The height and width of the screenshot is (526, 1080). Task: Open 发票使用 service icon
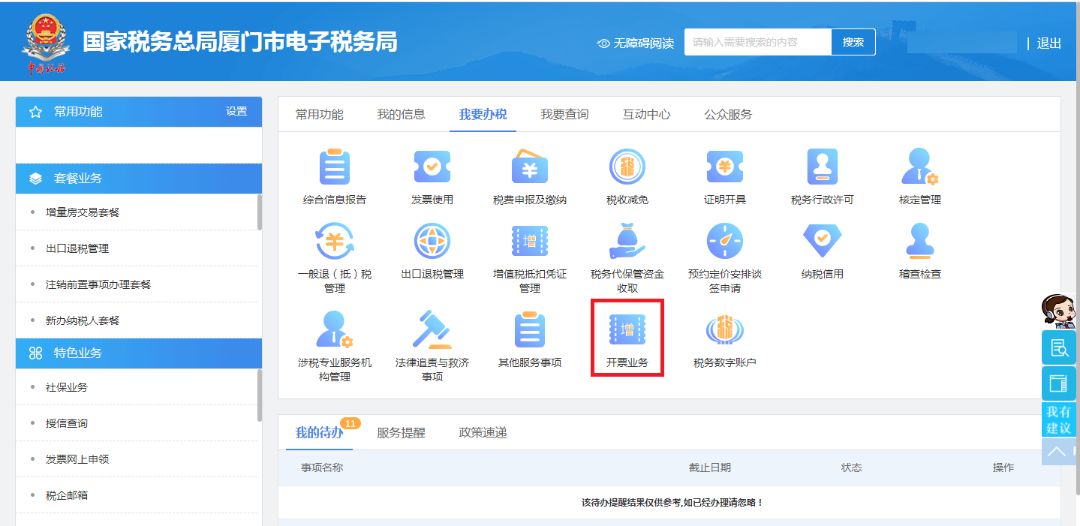click(432, 167)
